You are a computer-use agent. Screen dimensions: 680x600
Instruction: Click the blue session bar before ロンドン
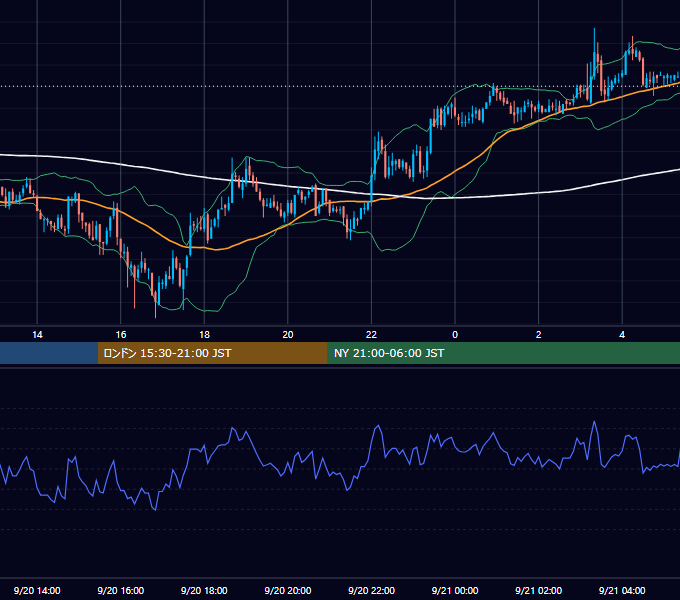pyautogui.click(x=49, y=353)
